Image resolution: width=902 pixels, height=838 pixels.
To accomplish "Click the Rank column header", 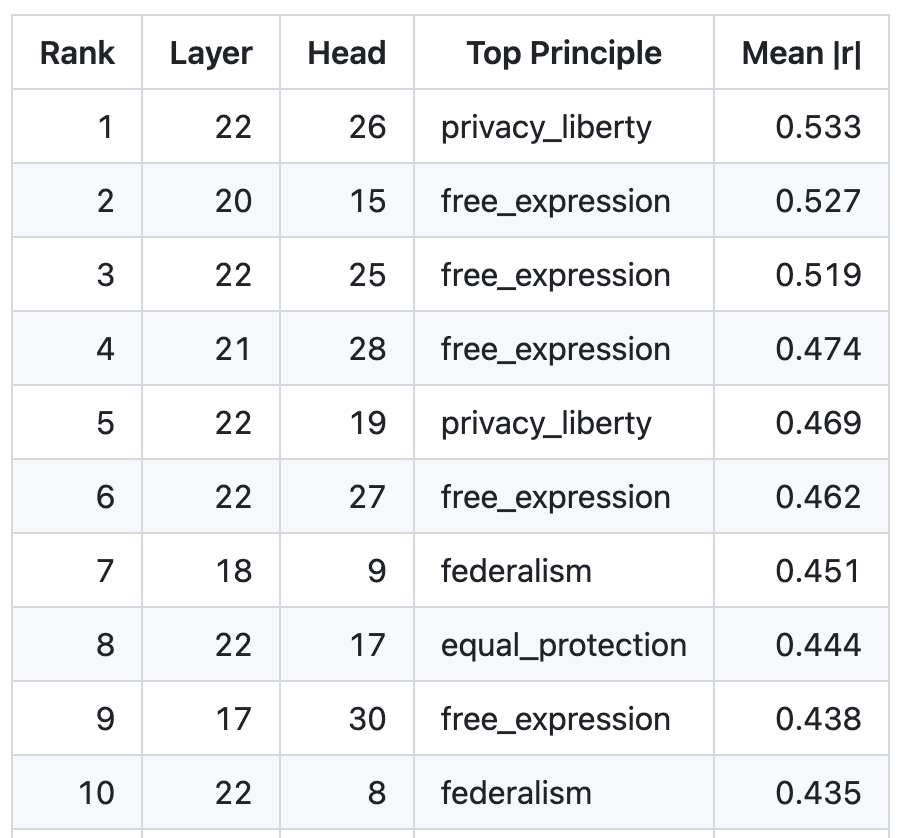I will coord(78,53).
